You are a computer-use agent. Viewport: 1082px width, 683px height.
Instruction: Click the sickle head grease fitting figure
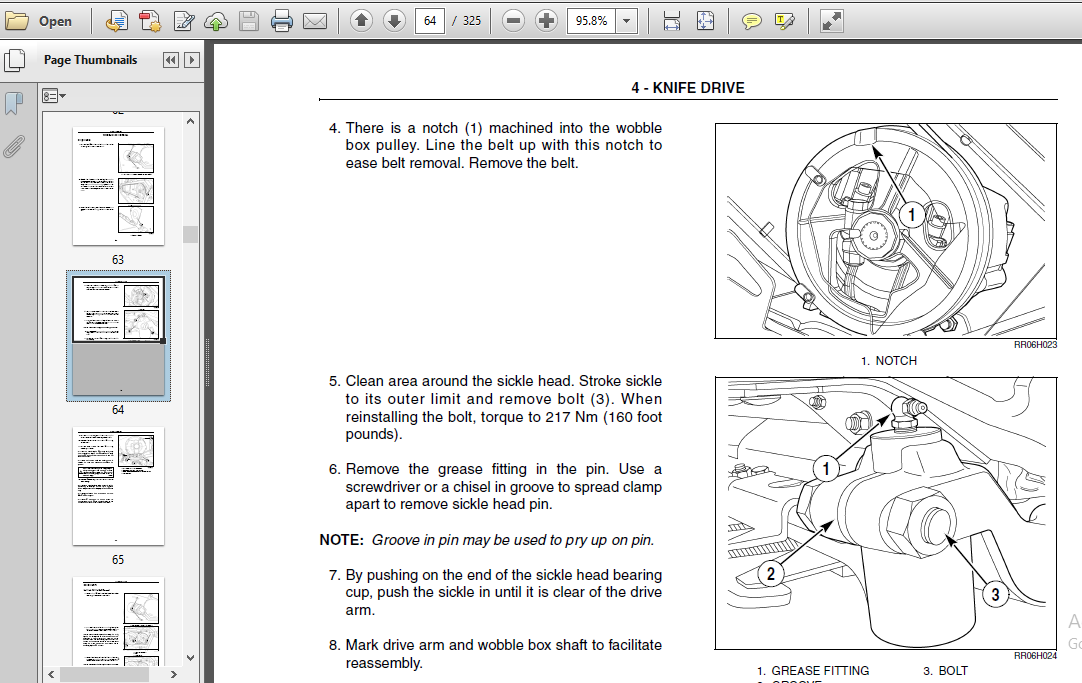(x=886, y=513)
